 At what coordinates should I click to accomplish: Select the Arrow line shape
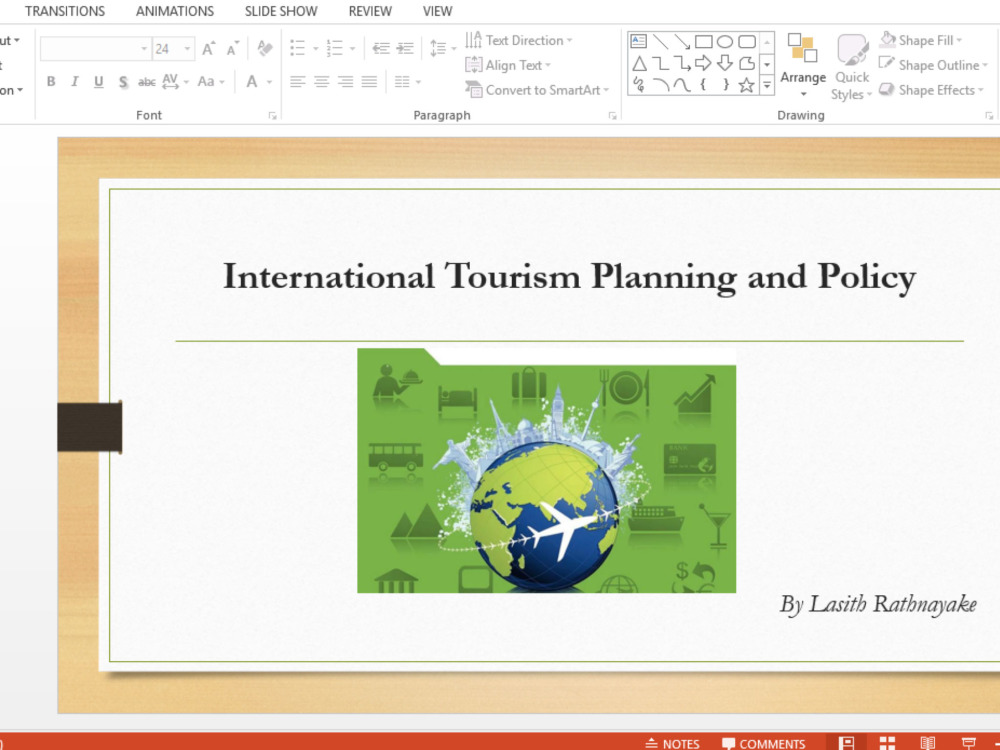[682, 42]
